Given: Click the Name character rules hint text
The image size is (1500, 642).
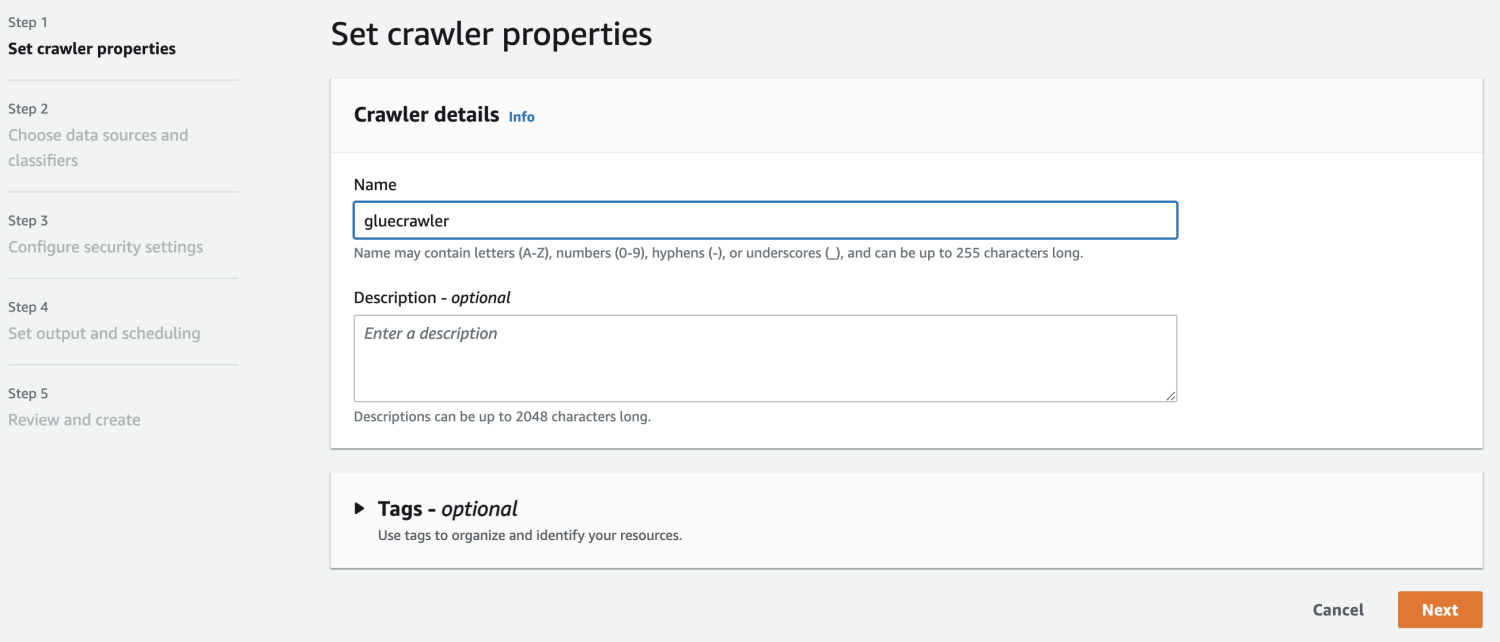Looking at the screenshot, I should tap(718, 253).
